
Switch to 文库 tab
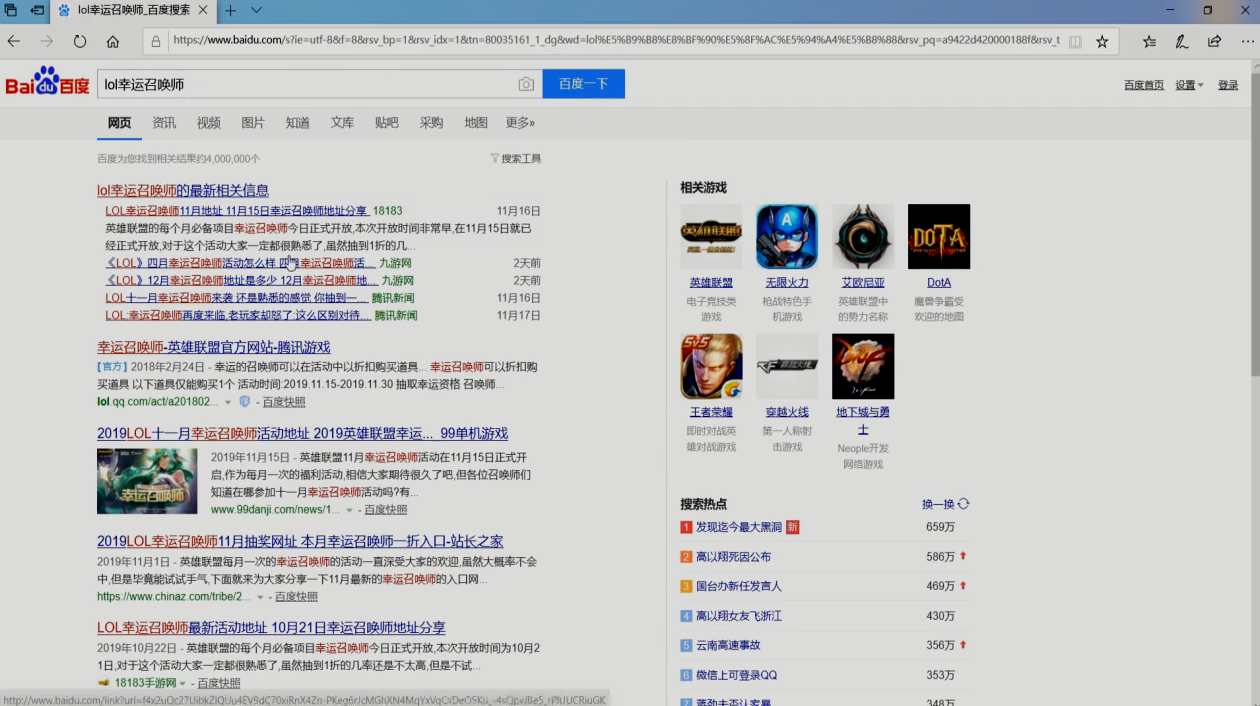coord(342,122)
